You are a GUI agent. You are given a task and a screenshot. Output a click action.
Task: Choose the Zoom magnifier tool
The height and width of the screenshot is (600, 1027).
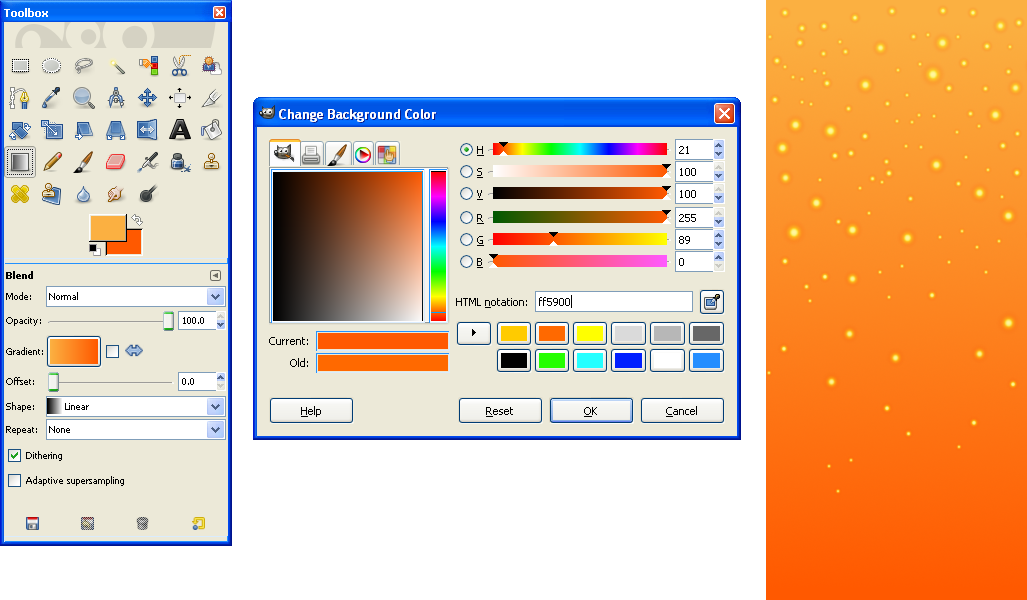point(84,98)
